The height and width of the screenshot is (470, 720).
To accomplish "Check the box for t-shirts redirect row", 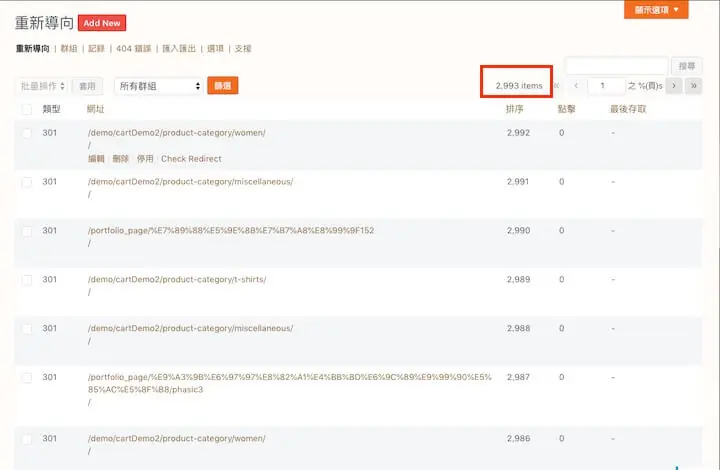I will 27,280.
